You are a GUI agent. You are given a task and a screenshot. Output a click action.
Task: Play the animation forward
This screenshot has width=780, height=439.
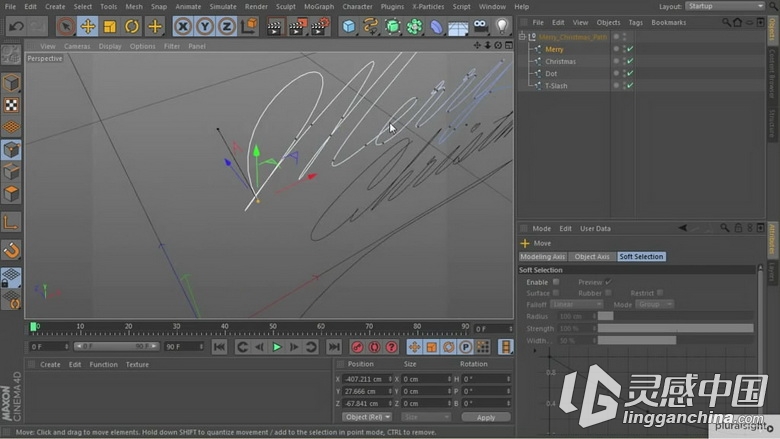[277, 347]
